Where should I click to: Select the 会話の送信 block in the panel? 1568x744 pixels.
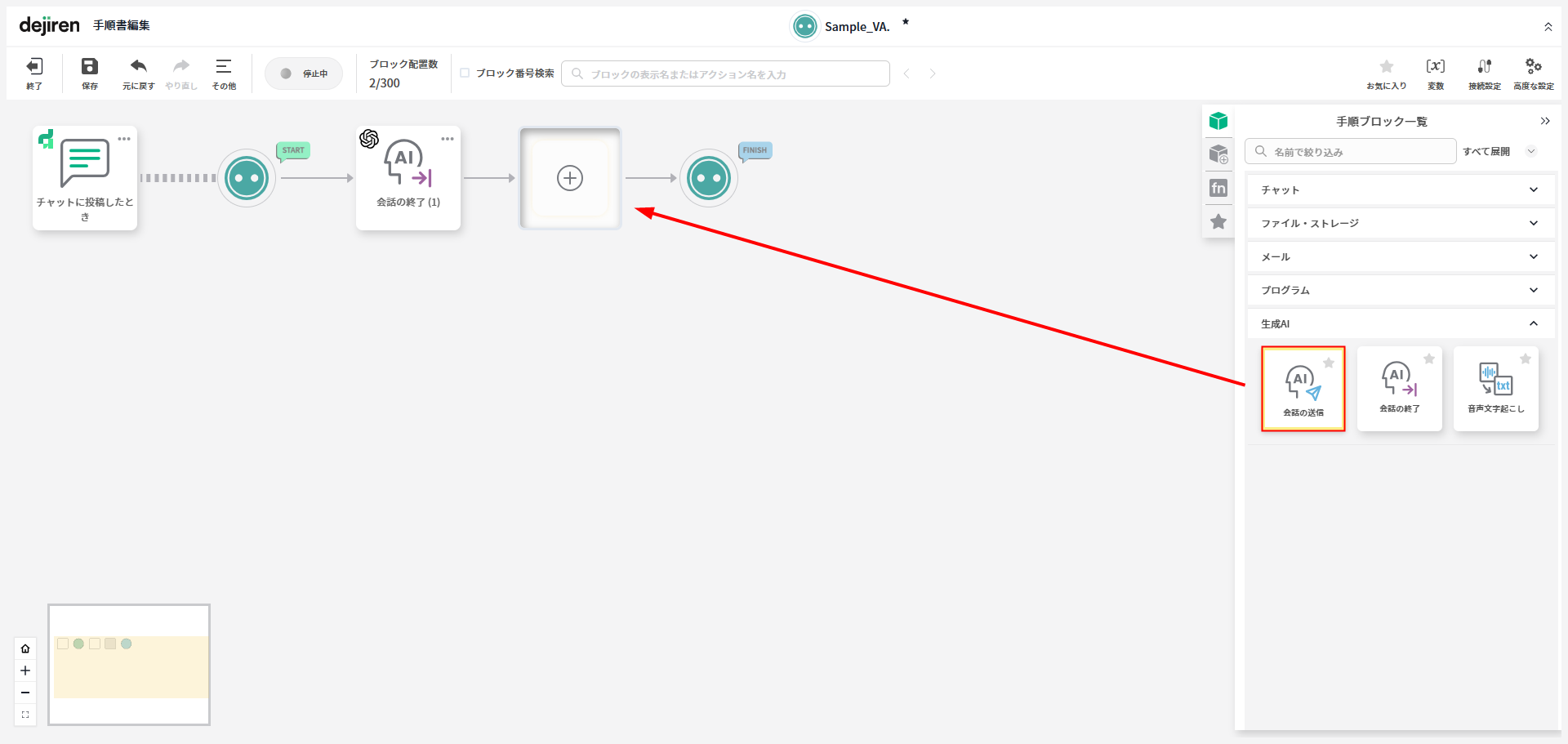[x=1303, y=389]
